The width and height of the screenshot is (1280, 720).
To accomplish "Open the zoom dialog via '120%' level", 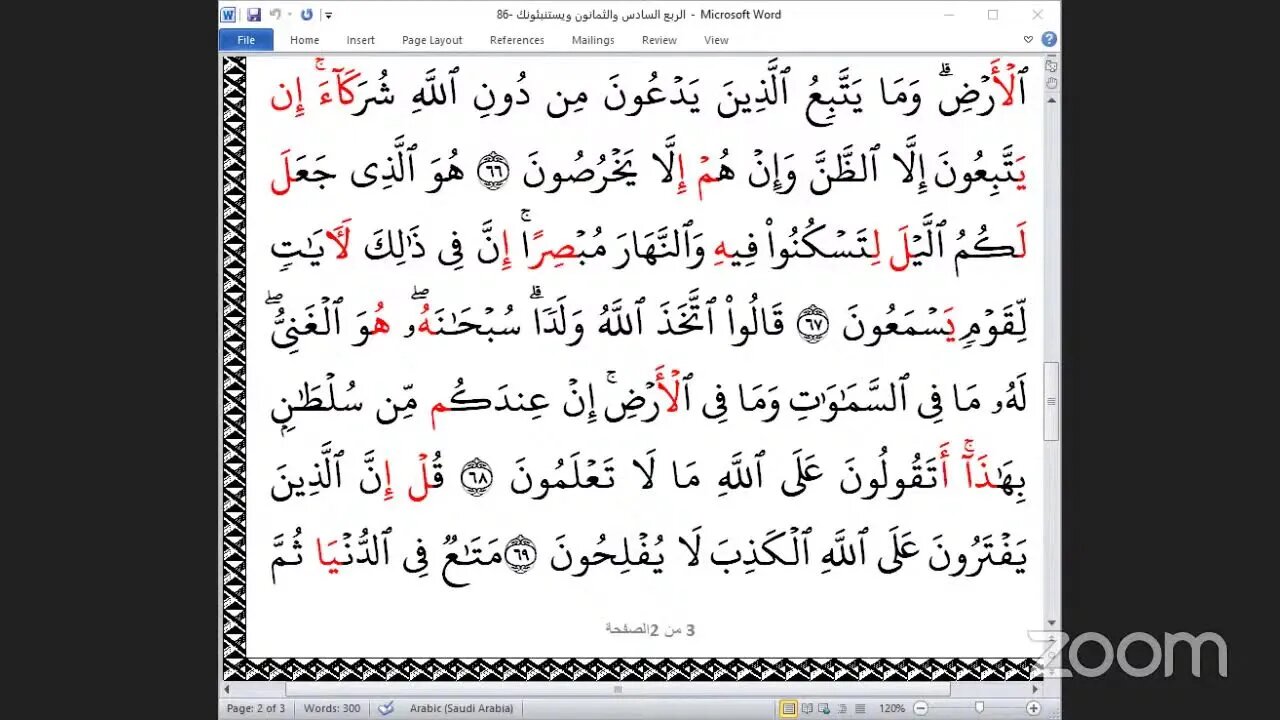I will [892, 708].
